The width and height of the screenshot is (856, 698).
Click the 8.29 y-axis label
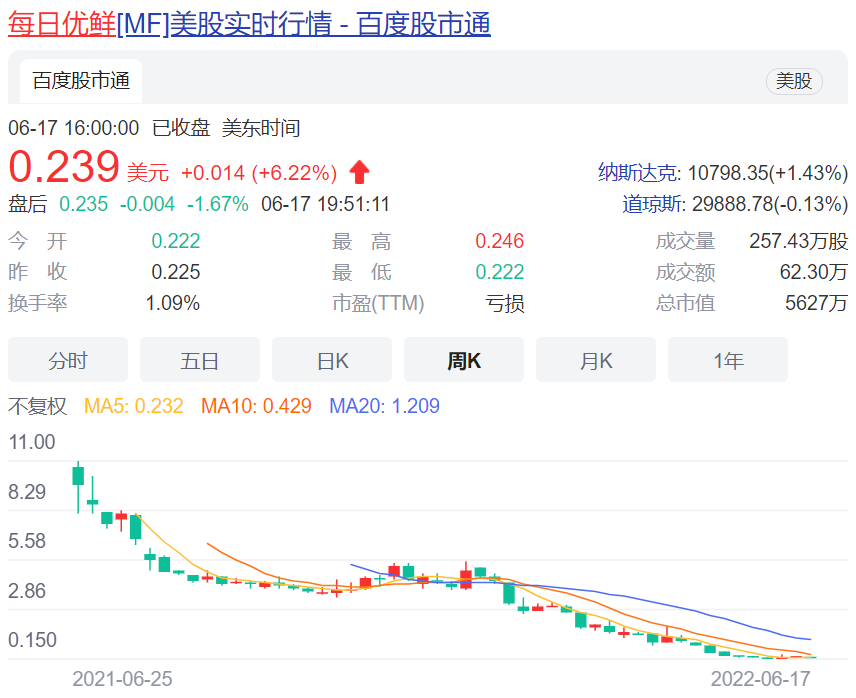tap(27, 492)
